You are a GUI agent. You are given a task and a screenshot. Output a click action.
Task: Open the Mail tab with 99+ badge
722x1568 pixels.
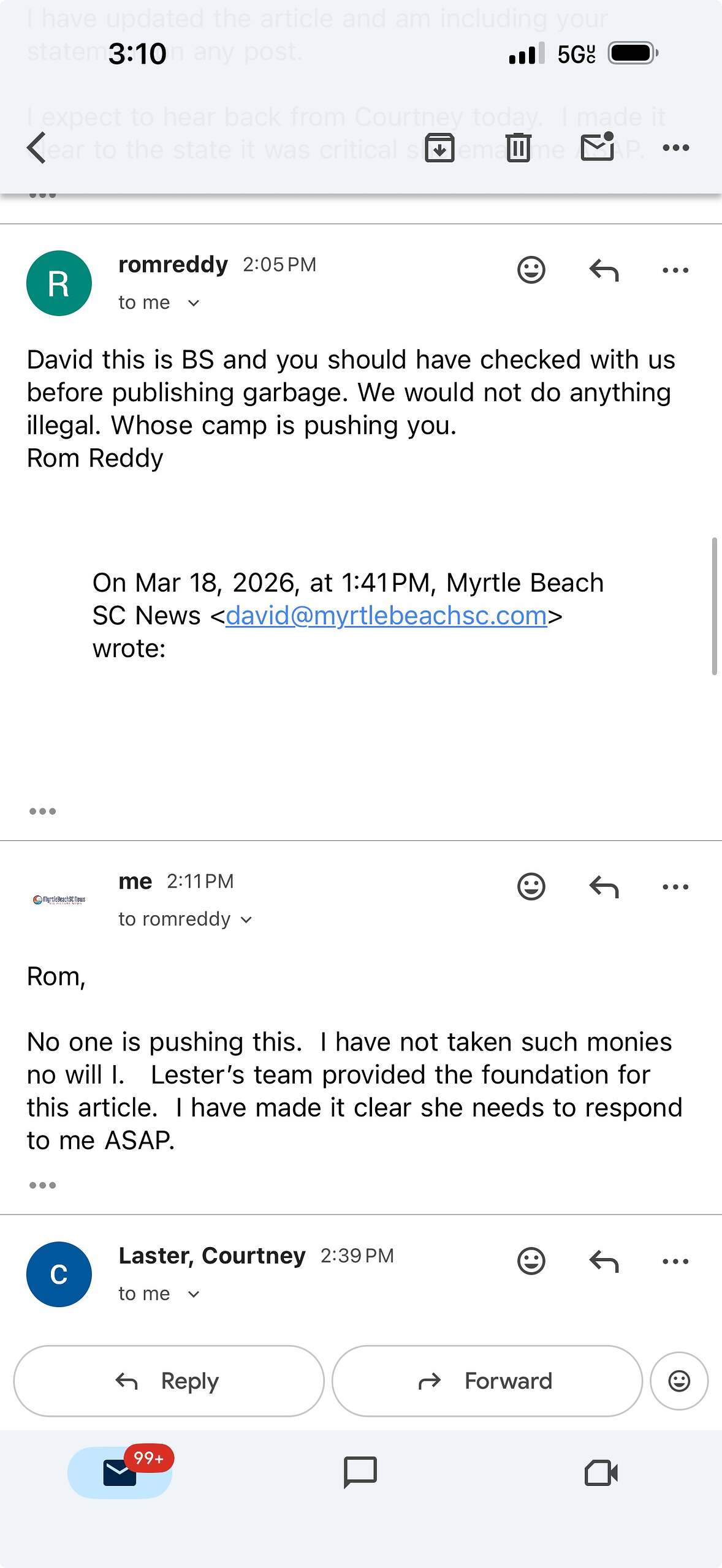tap(120, 1472)
